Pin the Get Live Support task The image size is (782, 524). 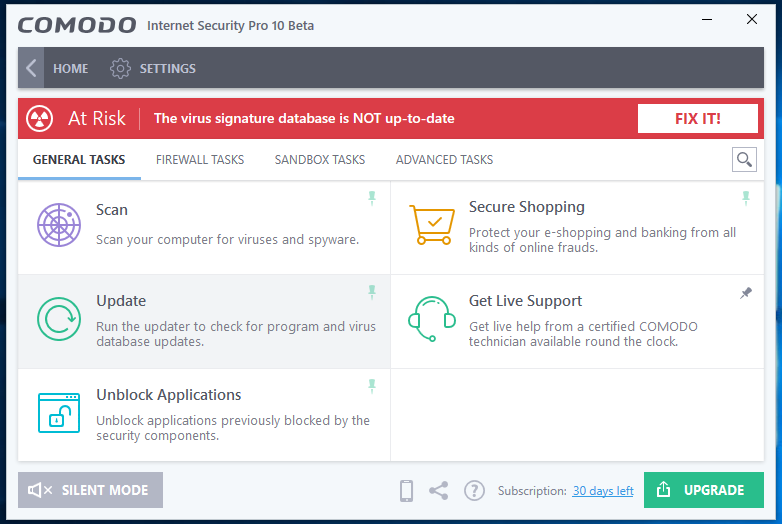pyautogui.click(x=745, y=293)
